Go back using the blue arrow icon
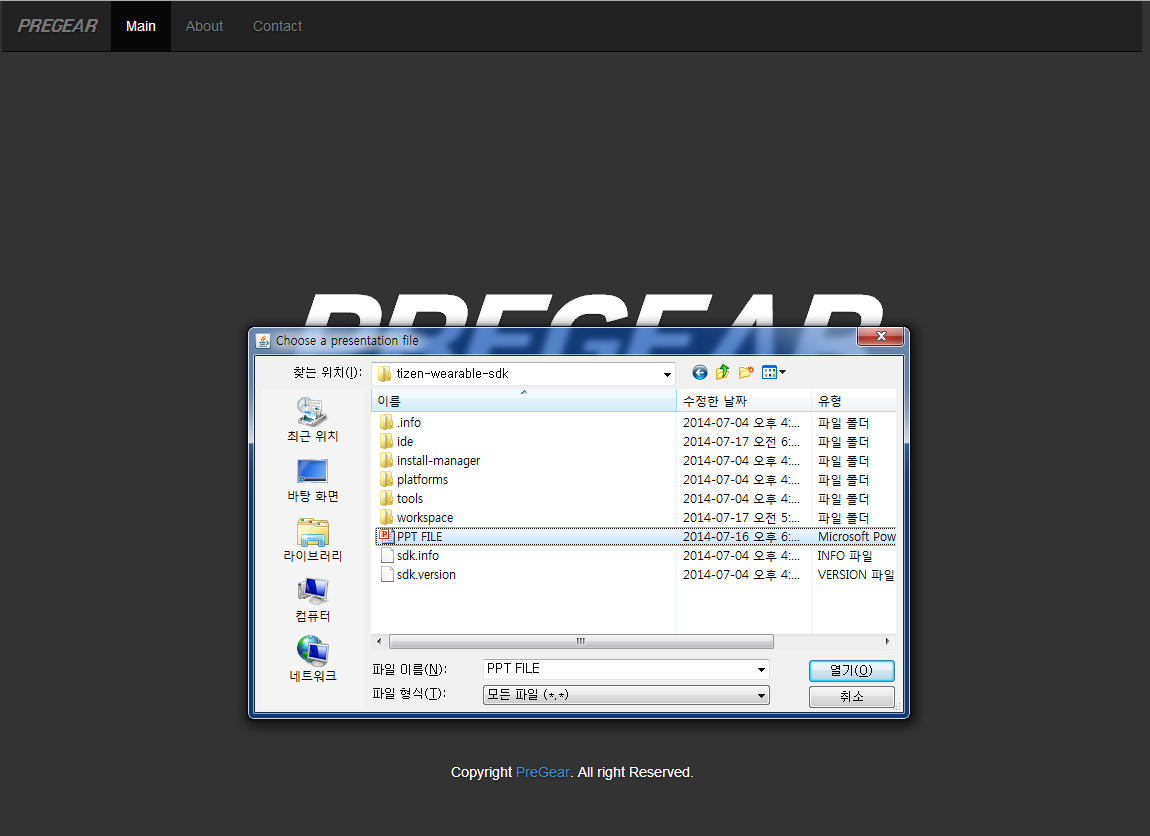 700,373
